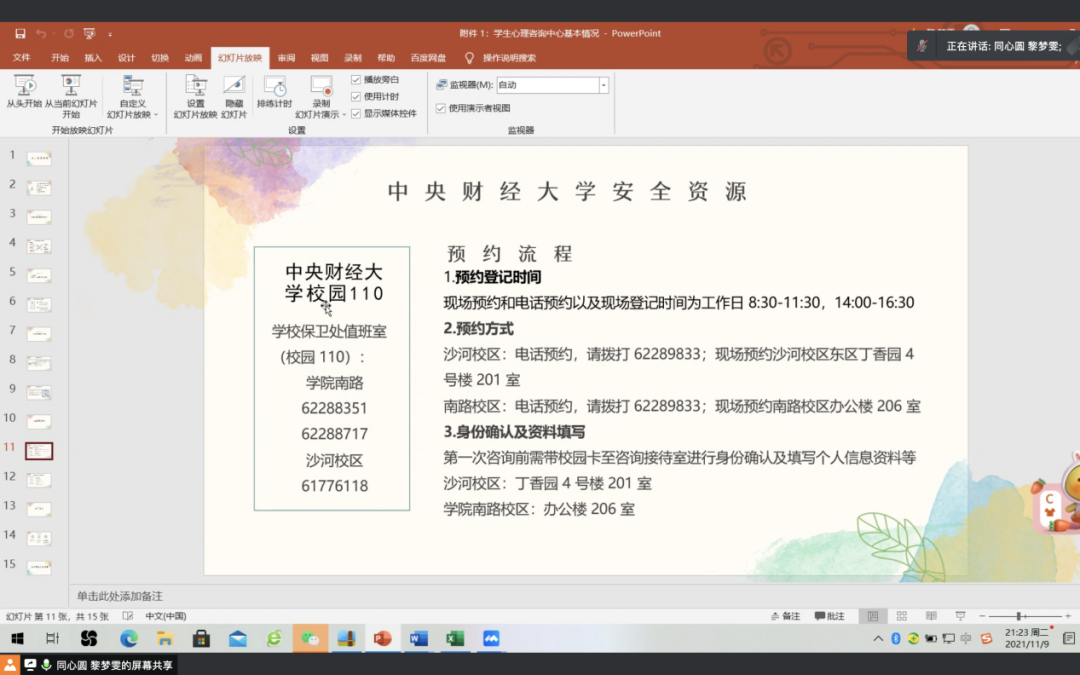The width and height of the screenshot is (1080, 675).
Task: Open the Help (帮助) tab
Action: click(x=386, y=58)
